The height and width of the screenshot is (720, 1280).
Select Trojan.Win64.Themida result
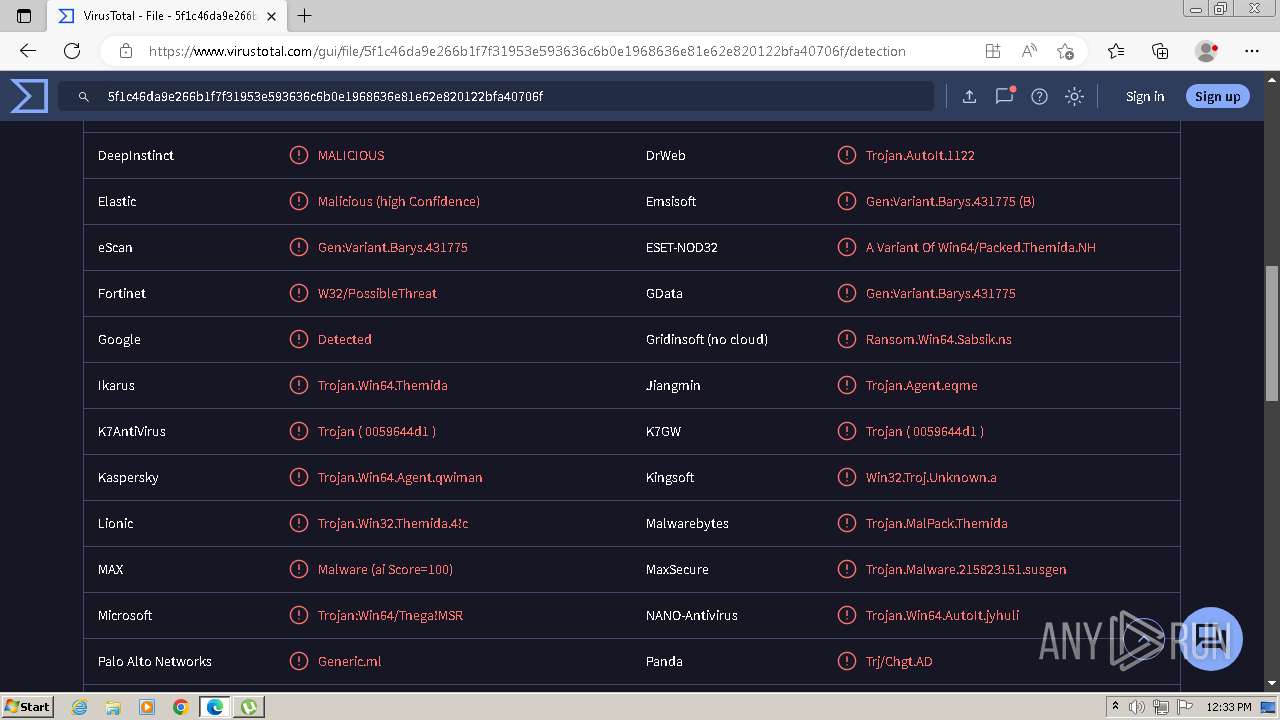[x=383, y=385]
